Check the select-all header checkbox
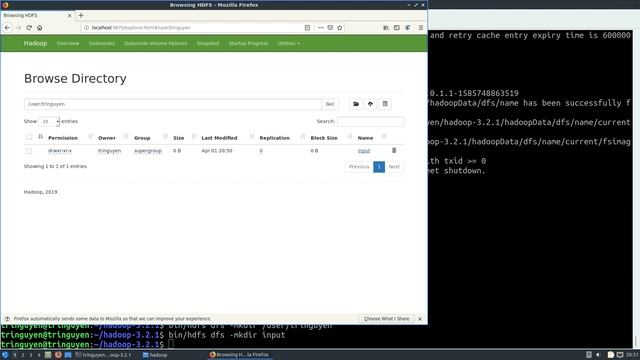This screenshot has height=360, width=640. [x=29, y=137]
